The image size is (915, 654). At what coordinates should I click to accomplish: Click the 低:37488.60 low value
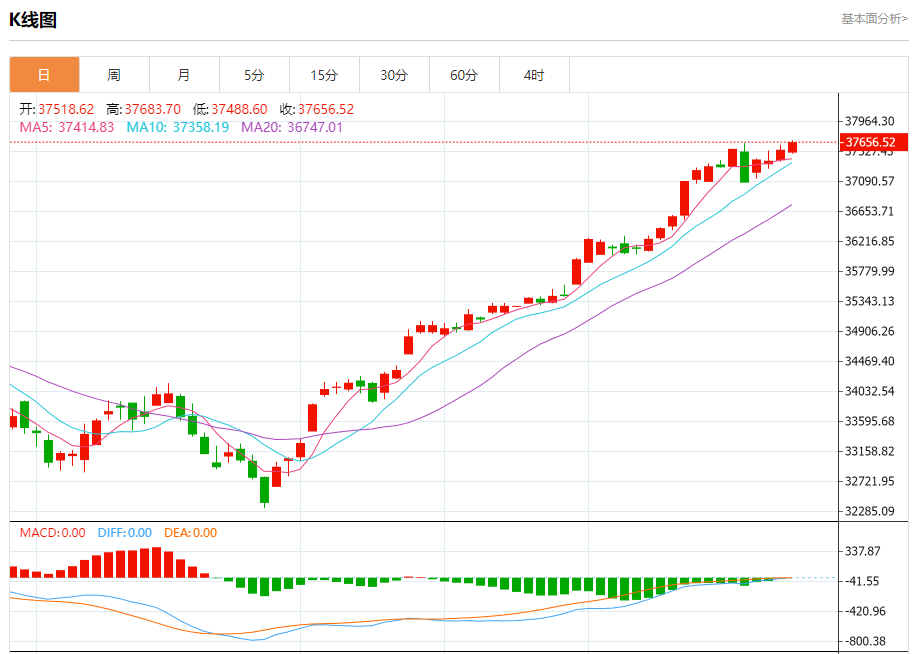click(230, 109)
